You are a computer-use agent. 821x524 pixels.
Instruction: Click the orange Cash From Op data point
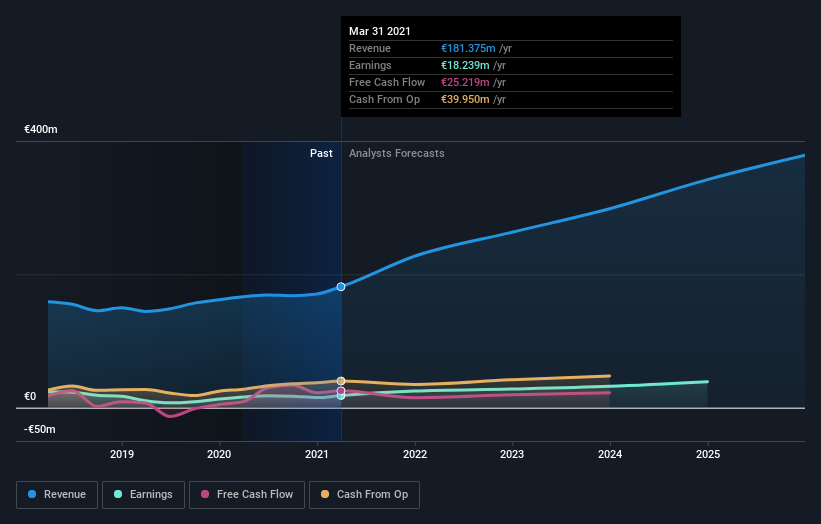341,381
